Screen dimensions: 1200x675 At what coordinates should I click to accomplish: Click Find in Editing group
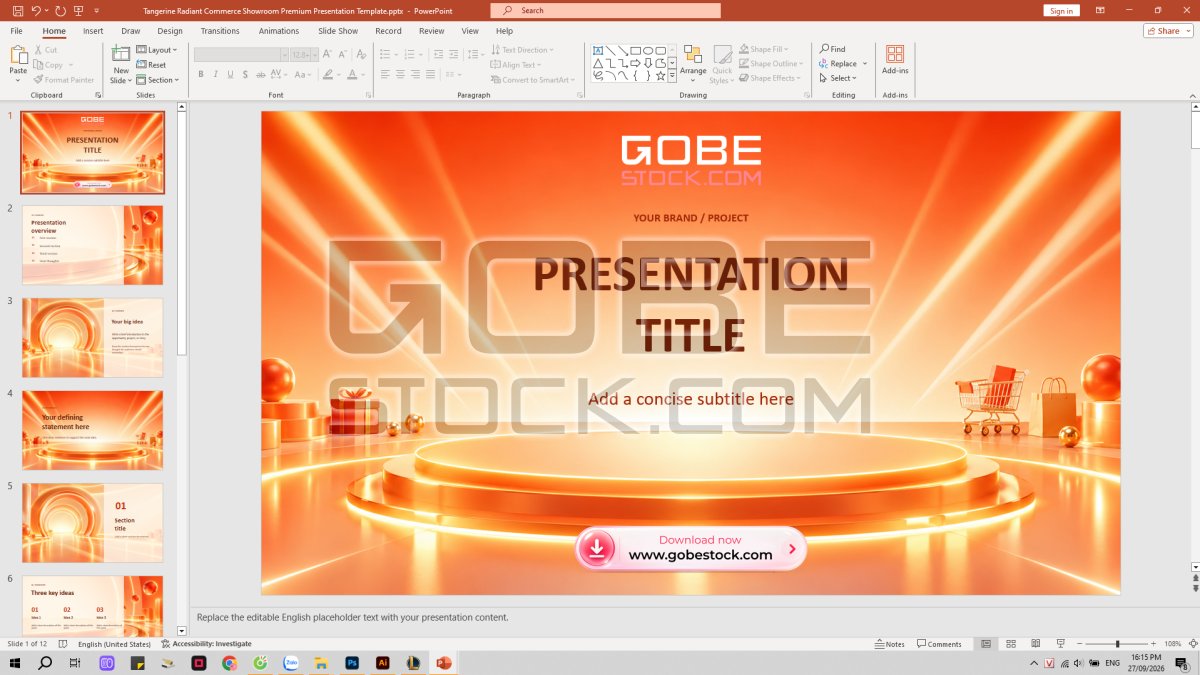[x=832, y=49]
